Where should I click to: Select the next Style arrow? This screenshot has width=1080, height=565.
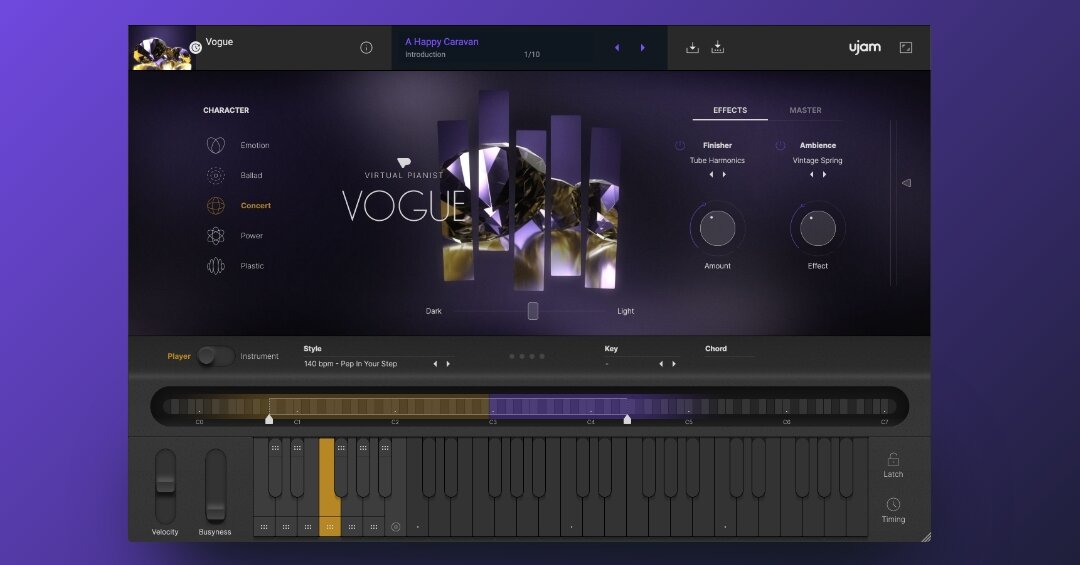(x=448, y=364)
